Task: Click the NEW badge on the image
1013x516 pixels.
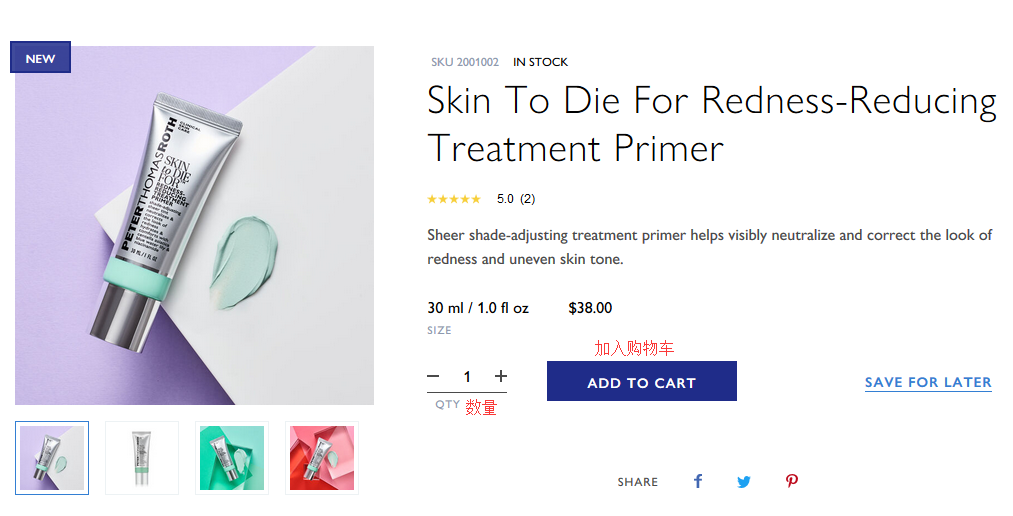Action: (x=40, y=58)
